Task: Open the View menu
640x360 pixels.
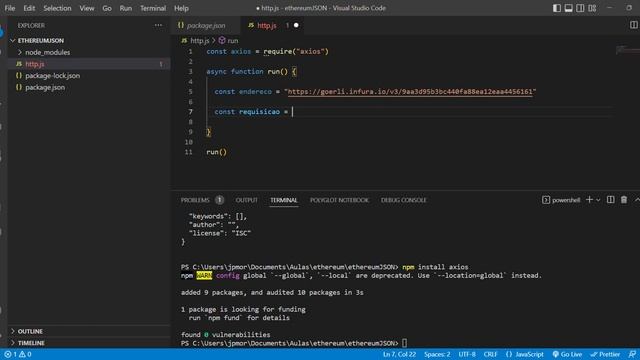Action: 87,8
